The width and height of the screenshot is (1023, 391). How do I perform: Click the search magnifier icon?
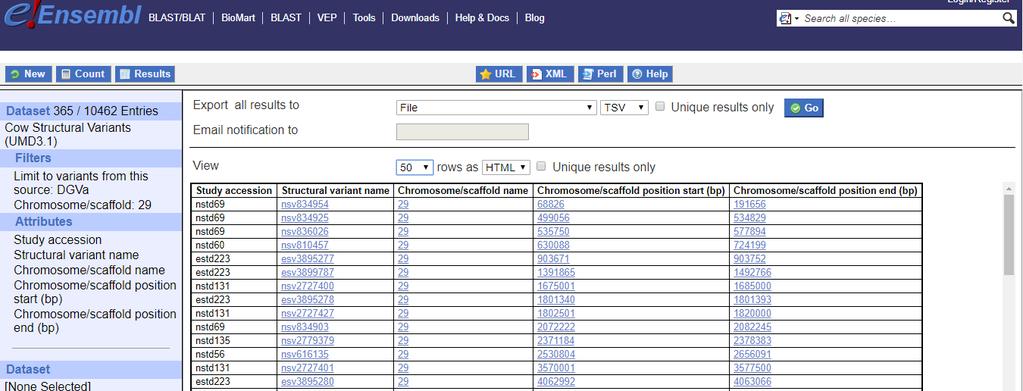point(1008,18)
